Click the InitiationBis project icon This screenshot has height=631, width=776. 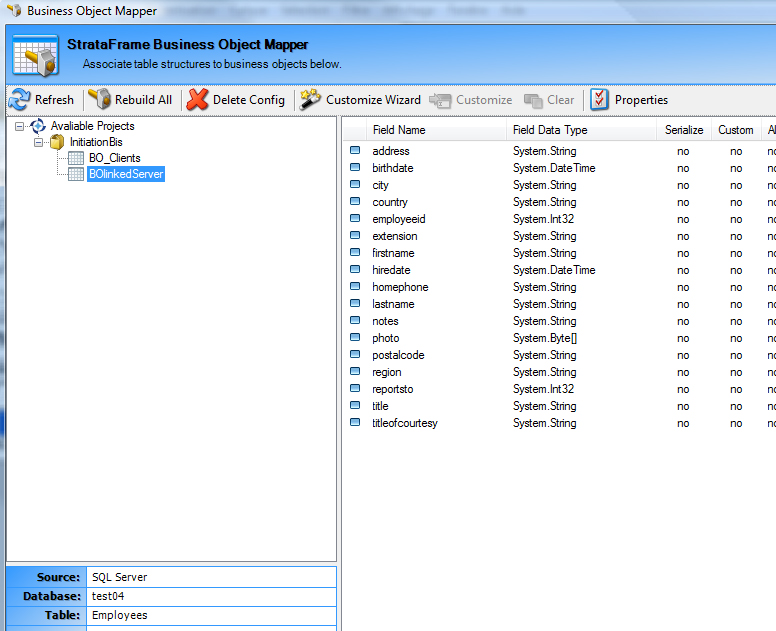coord(58,142)
